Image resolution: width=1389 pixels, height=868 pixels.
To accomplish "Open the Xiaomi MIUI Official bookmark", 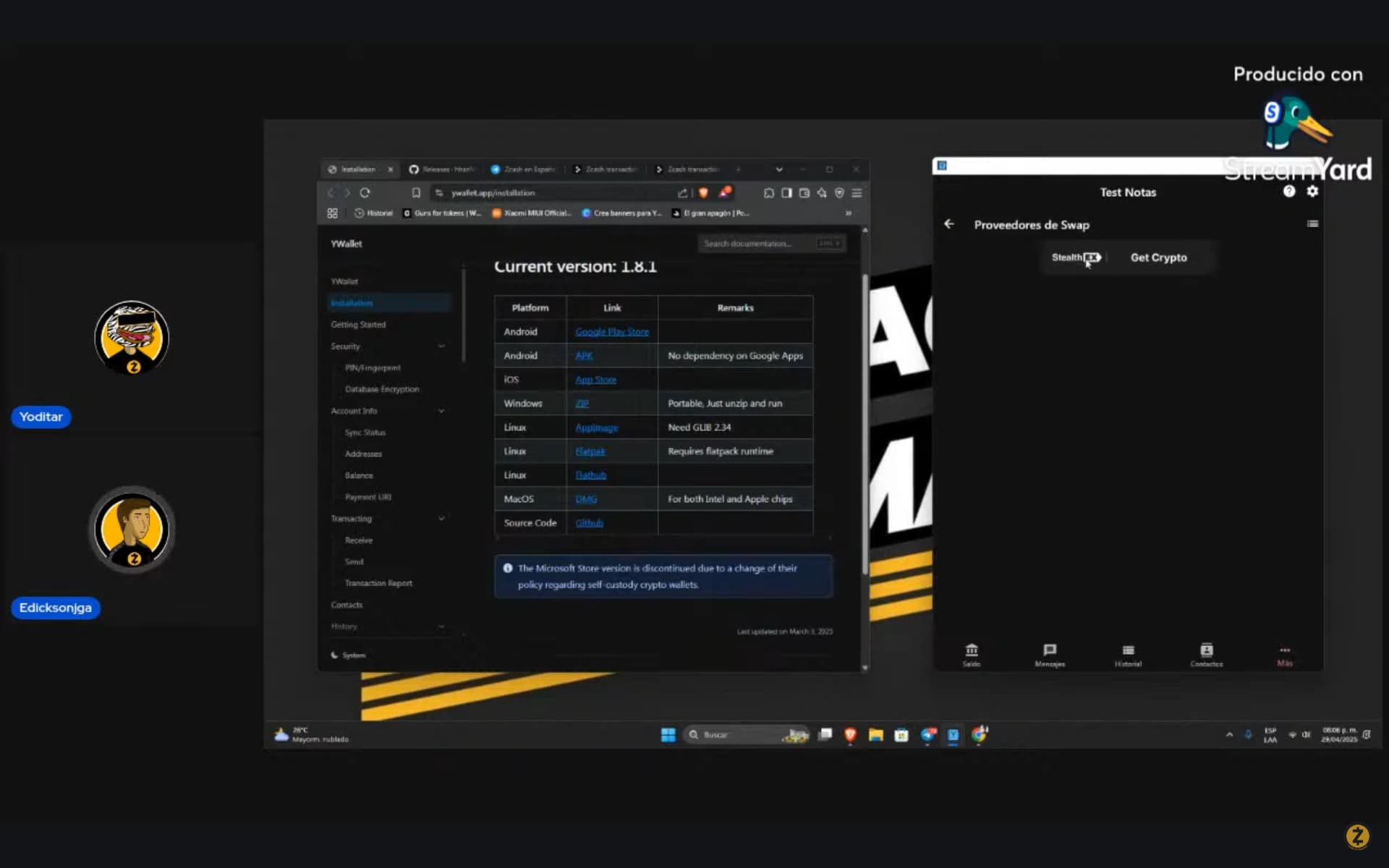I will tap(532, 213).
